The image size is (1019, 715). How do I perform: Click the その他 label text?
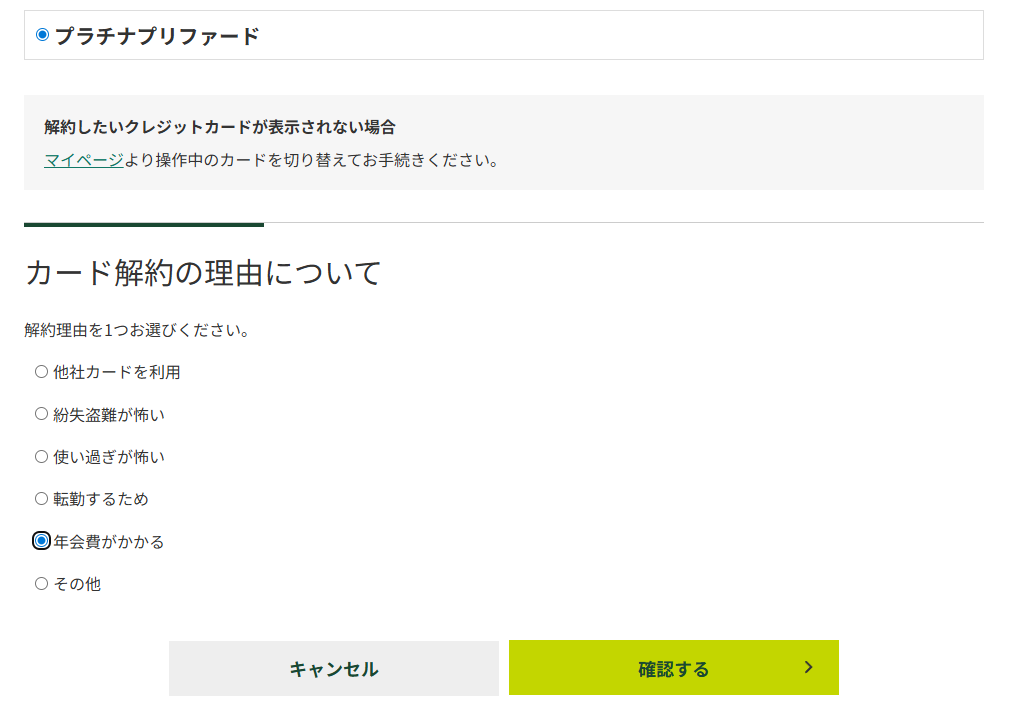[x=77, y=584]
